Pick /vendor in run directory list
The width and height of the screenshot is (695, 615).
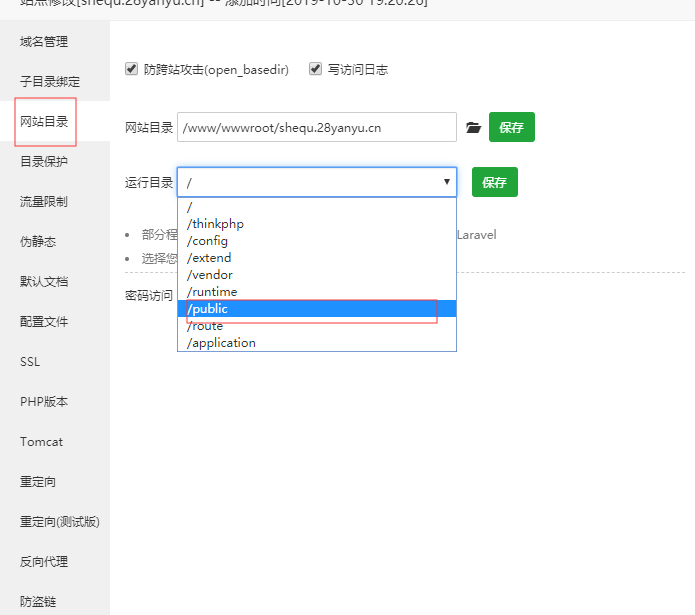[317, 275]
